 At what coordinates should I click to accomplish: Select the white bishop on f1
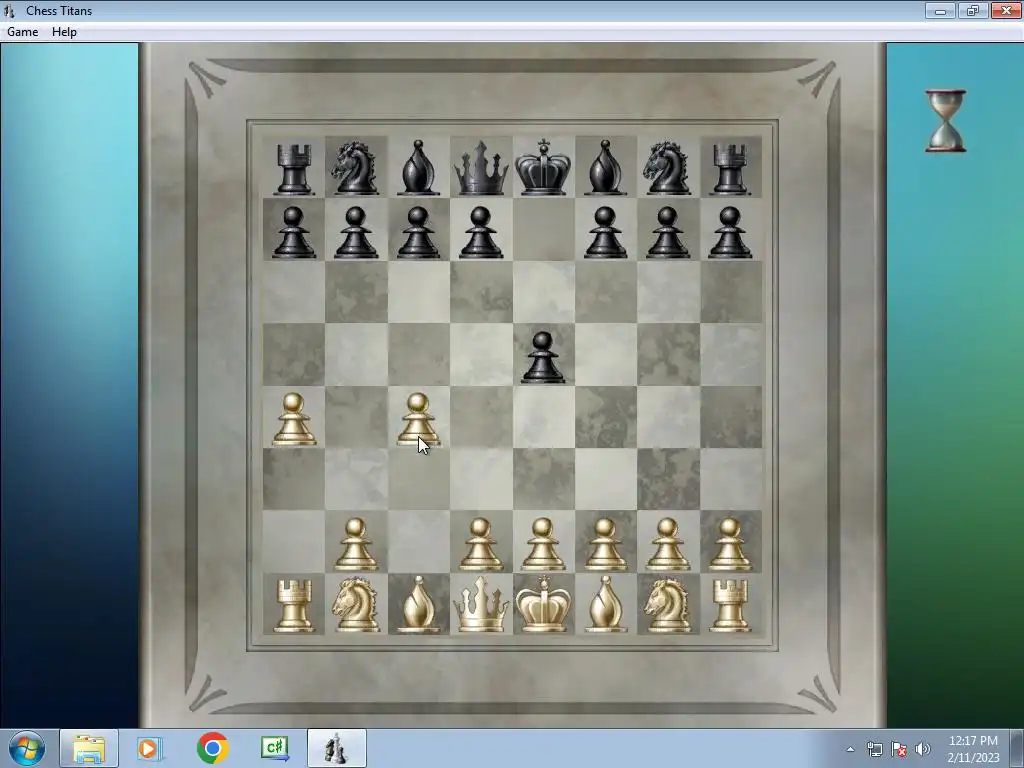605,605
